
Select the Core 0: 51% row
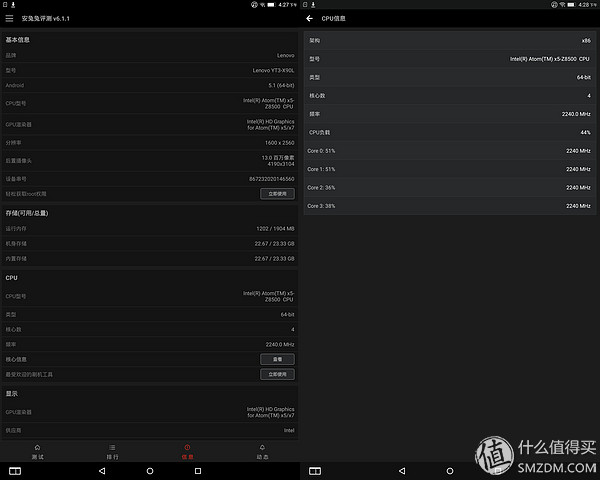pos(450,151)
